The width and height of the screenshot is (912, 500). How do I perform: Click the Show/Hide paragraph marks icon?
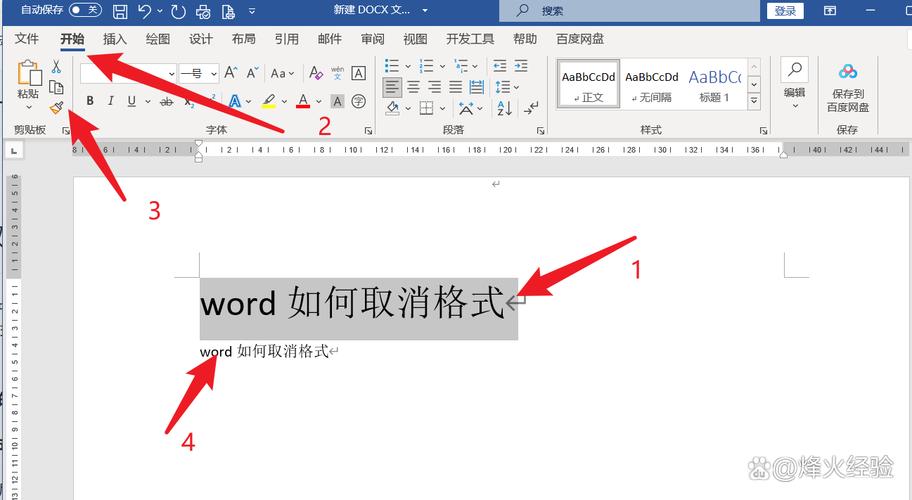[x=531, y=108]
